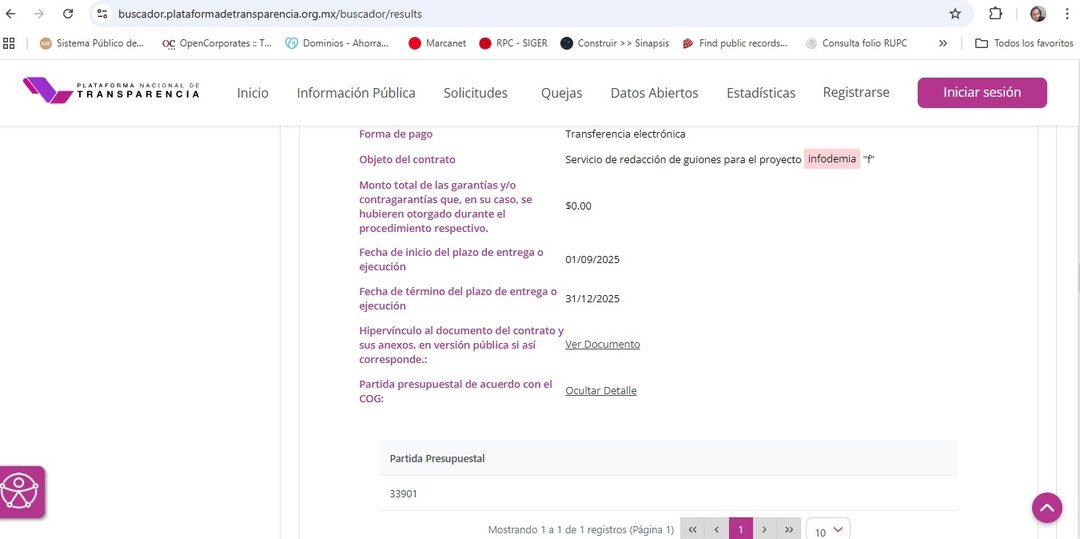Open Sistema Público de... bookmark
This screenshot has height=539, width=1080.
(92, 43)
